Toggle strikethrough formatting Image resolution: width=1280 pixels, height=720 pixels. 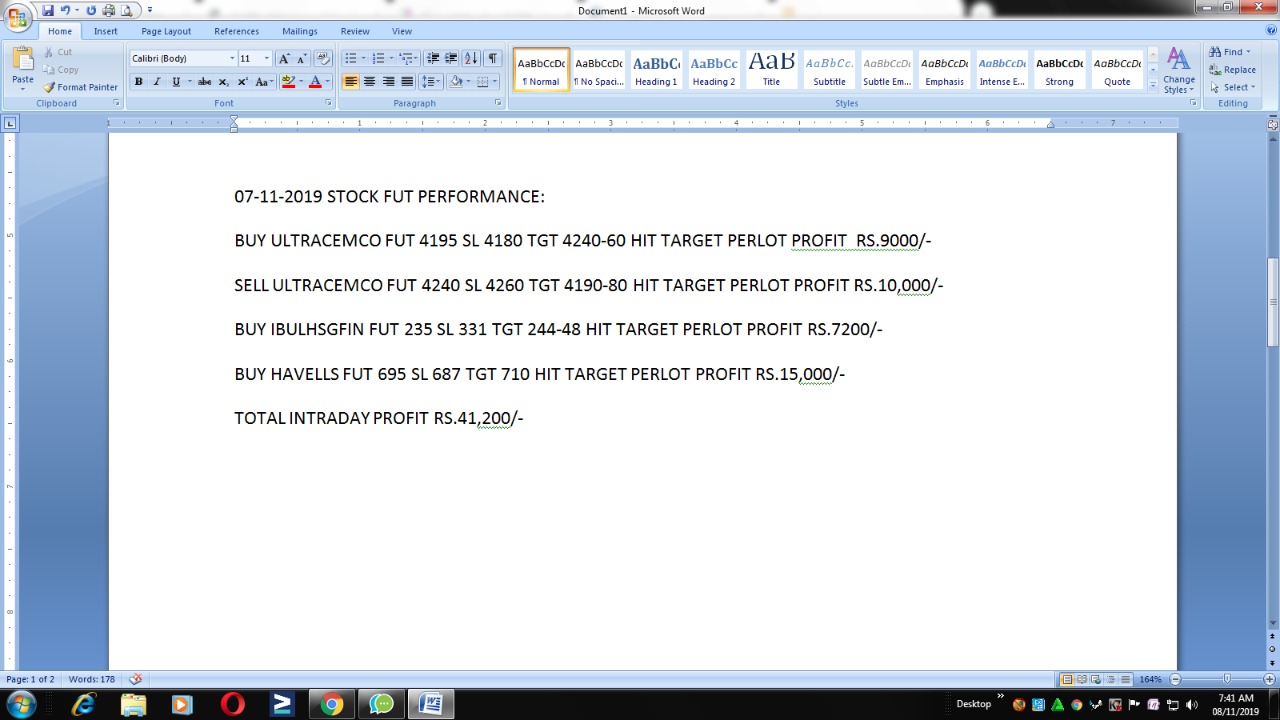204,82
